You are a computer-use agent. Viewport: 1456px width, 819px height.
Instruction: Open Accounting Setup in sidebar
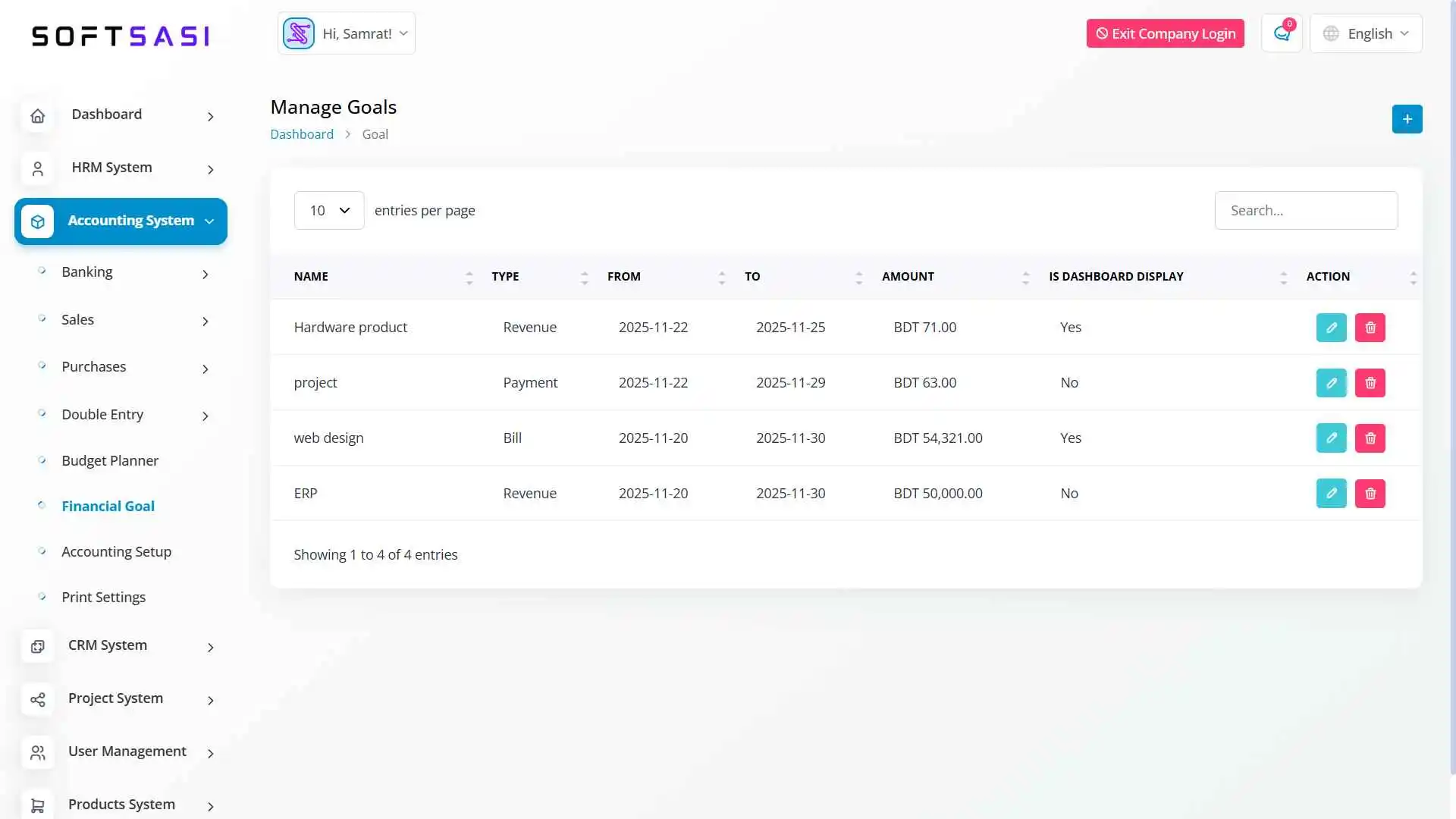coord(116,552)
